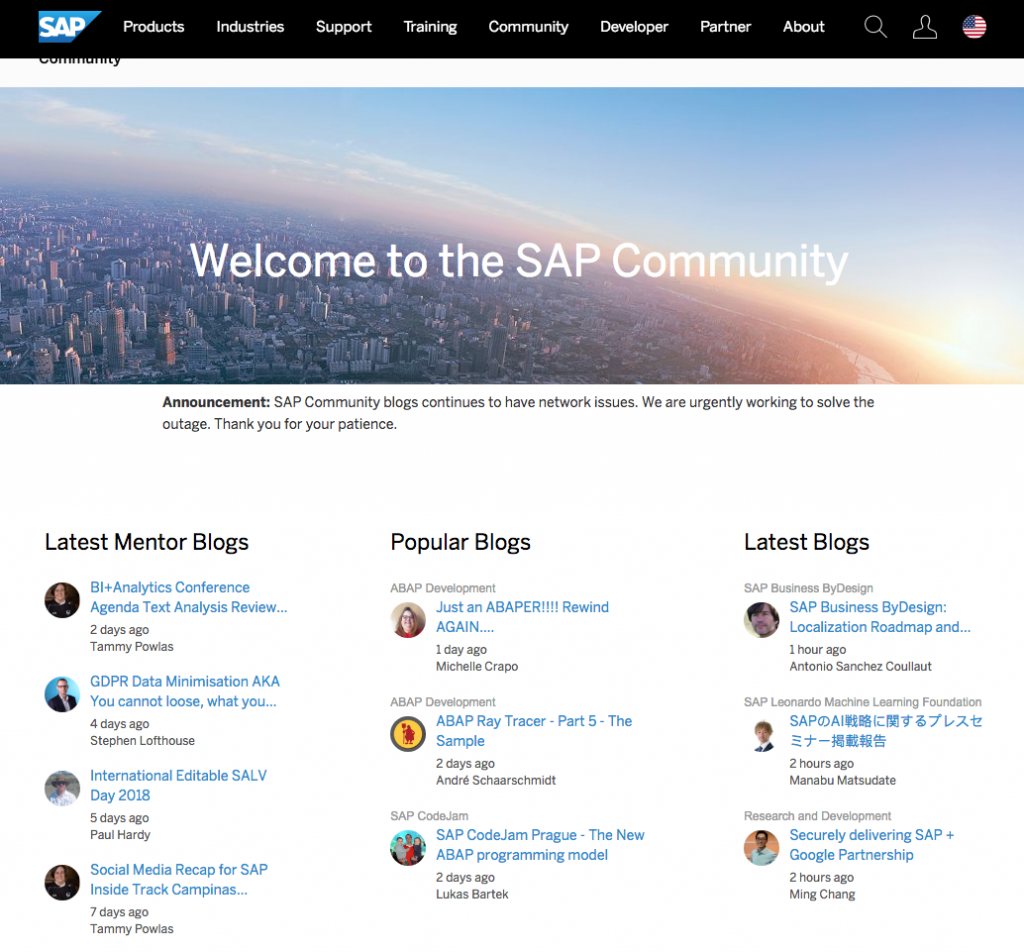1024x952 pixels.
Task: Click SAP Leonardo Machine Learning Foundation tag
Action: (863, 702)
